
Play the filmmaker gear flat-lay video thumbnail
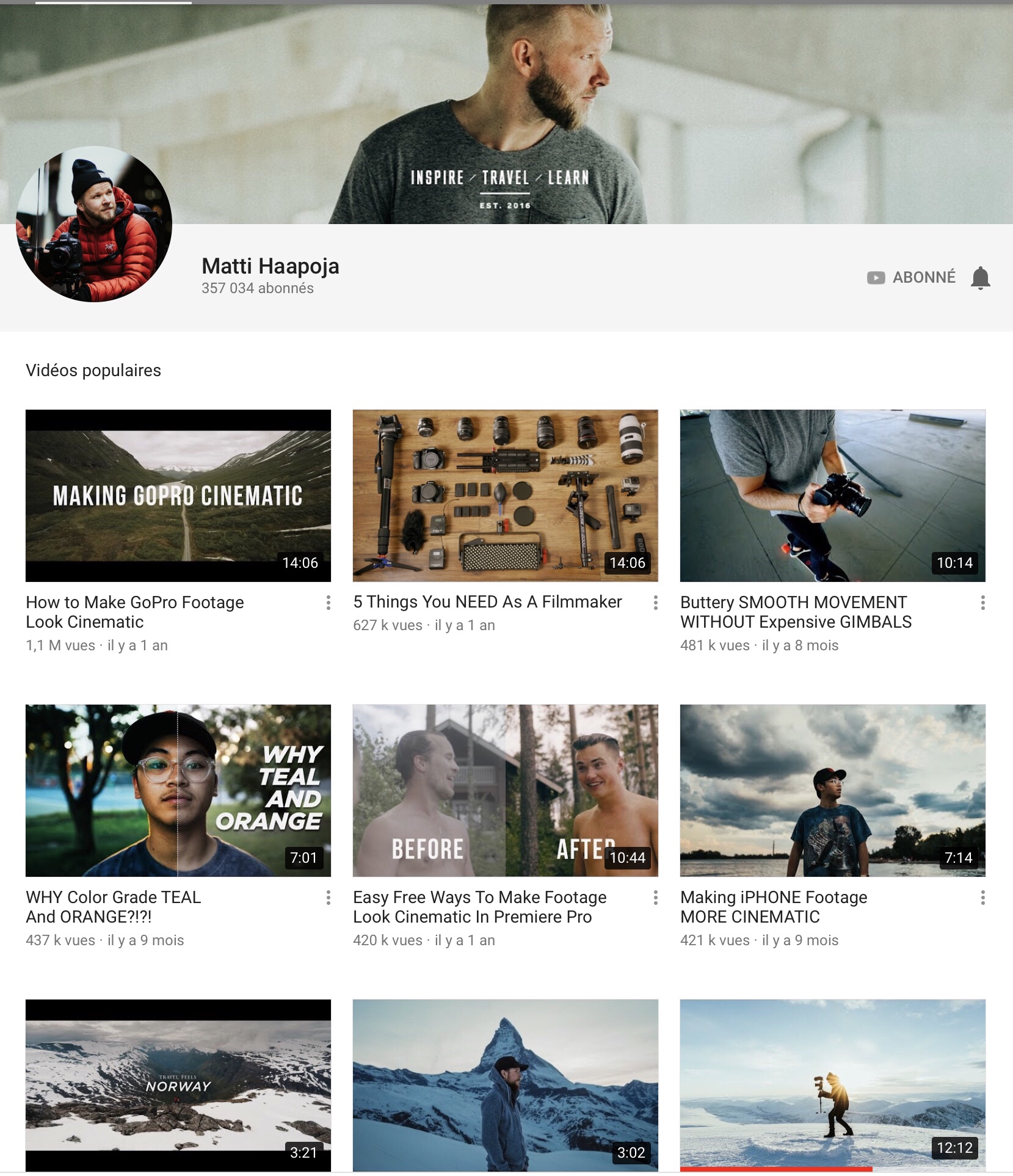505,495
